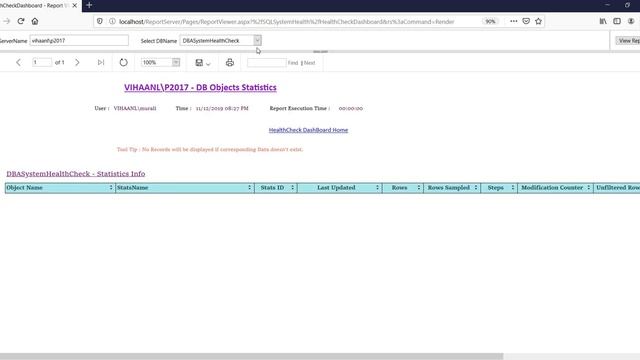The width and height of the screenshot is (640, 360).
Task: Save page to Pocket
Action: tap(526, 21)
